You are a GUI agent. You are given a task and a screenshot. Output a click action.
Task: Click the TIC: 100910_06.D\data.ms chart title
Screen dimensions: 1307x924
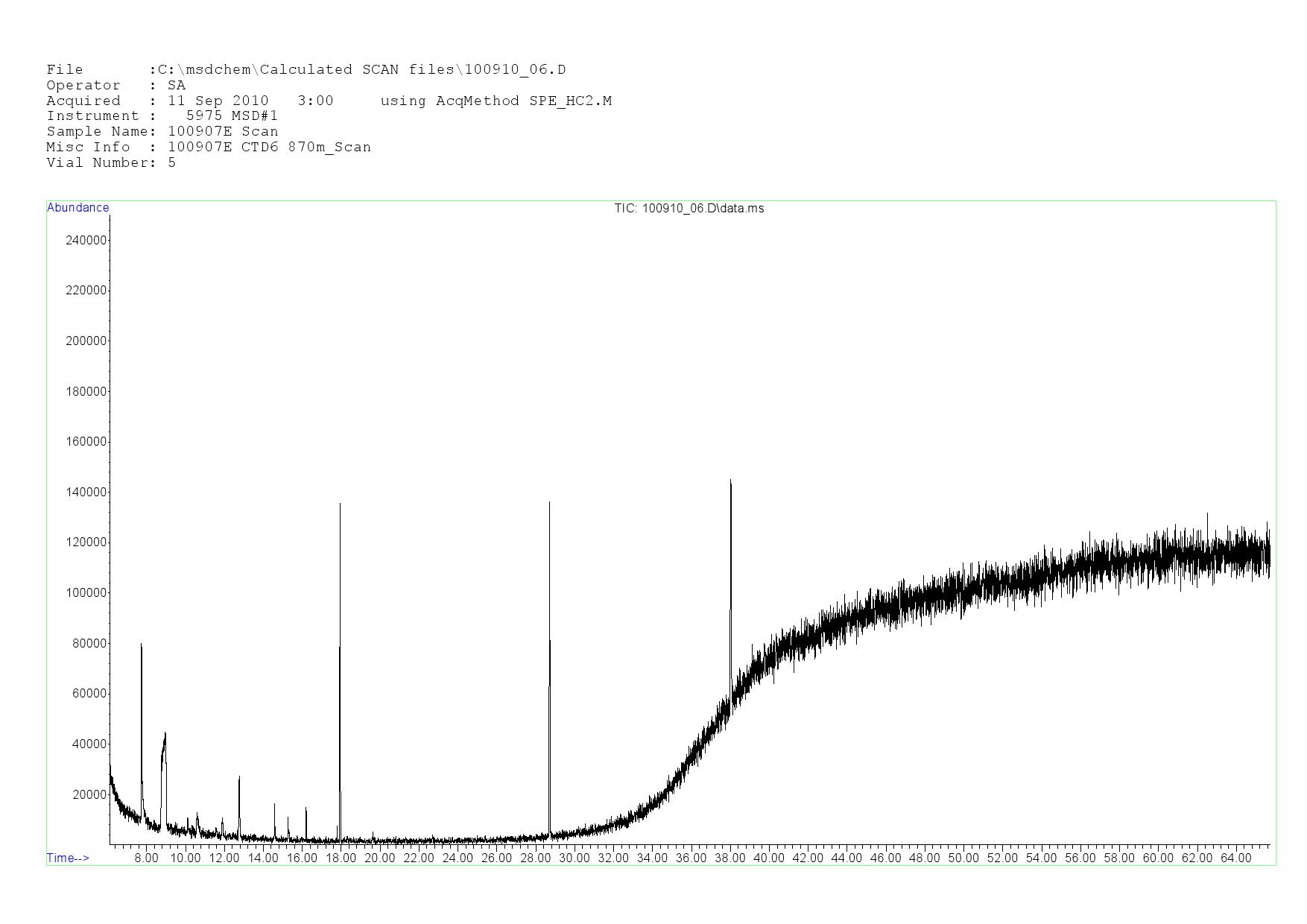(689, 209)
